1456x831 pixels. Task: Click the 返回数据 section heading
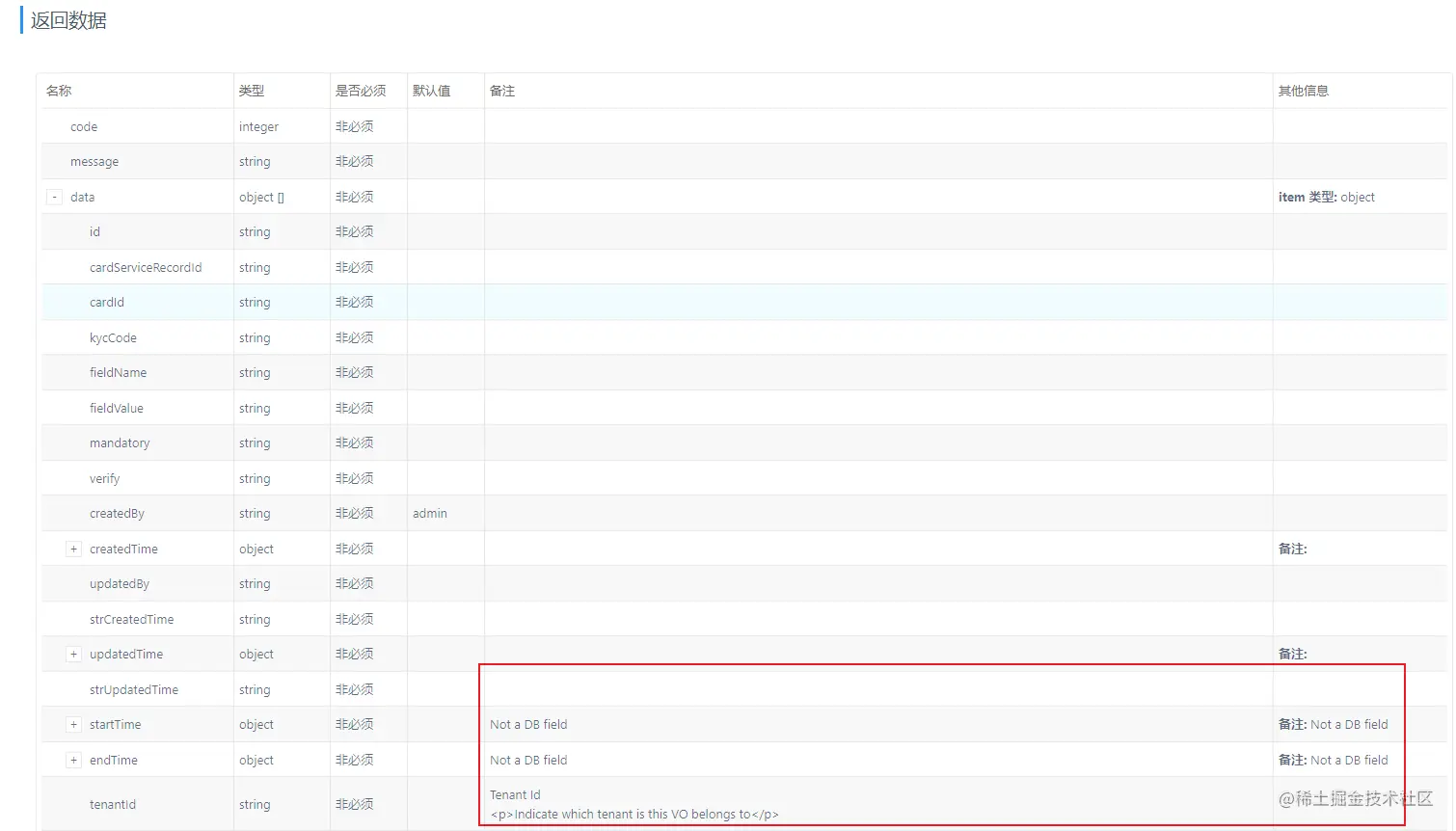[x=68, y=20]
